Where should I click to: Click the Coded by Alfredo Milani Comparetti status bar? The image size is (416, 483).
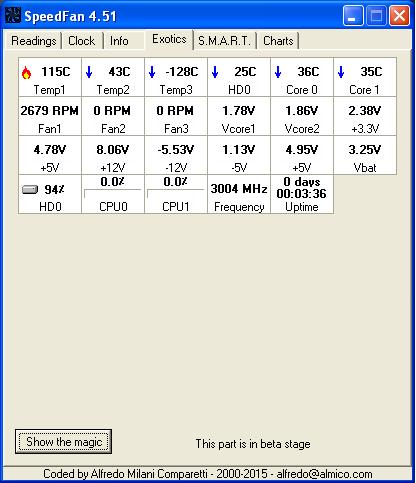point(208,474)
